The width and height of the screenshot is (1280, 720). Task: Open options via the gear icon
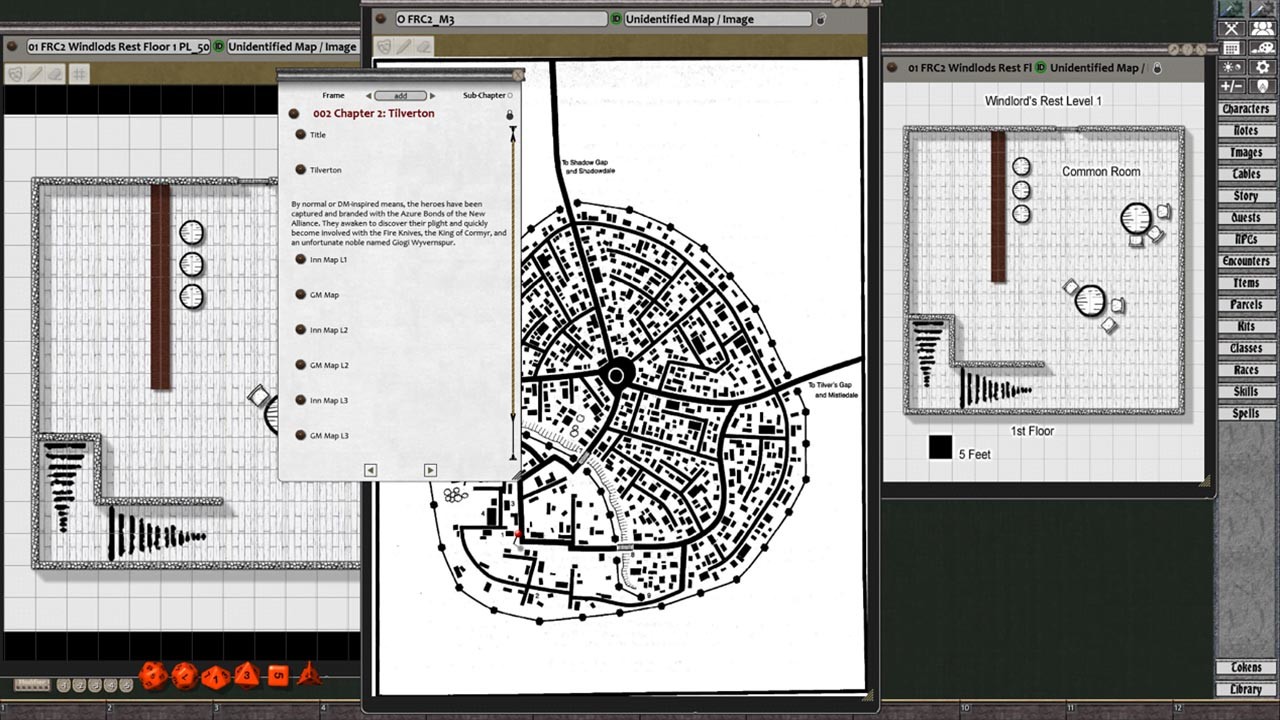[x=1263, y=66]
